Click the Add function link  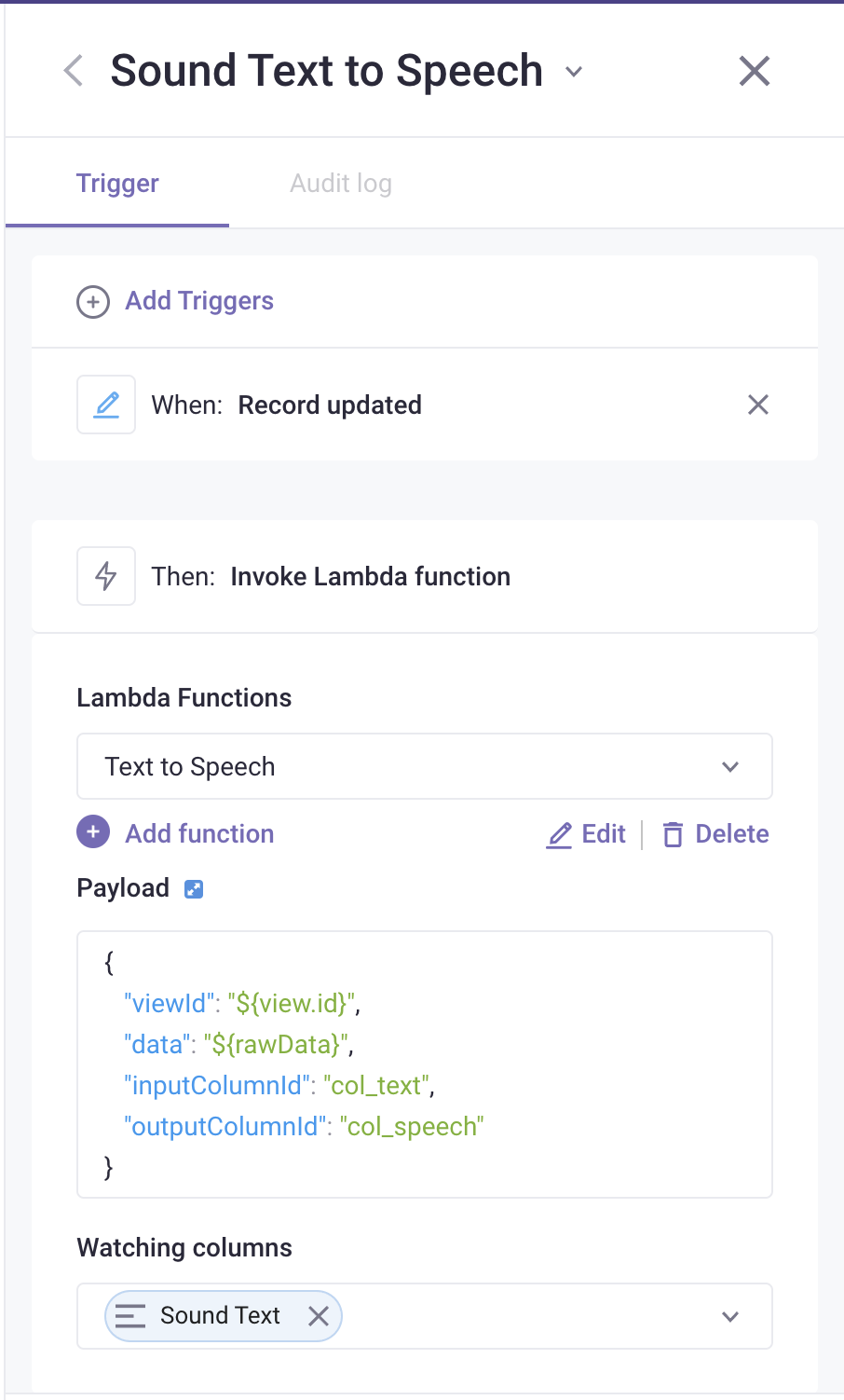pyautogui.click(x=199, y=833)
